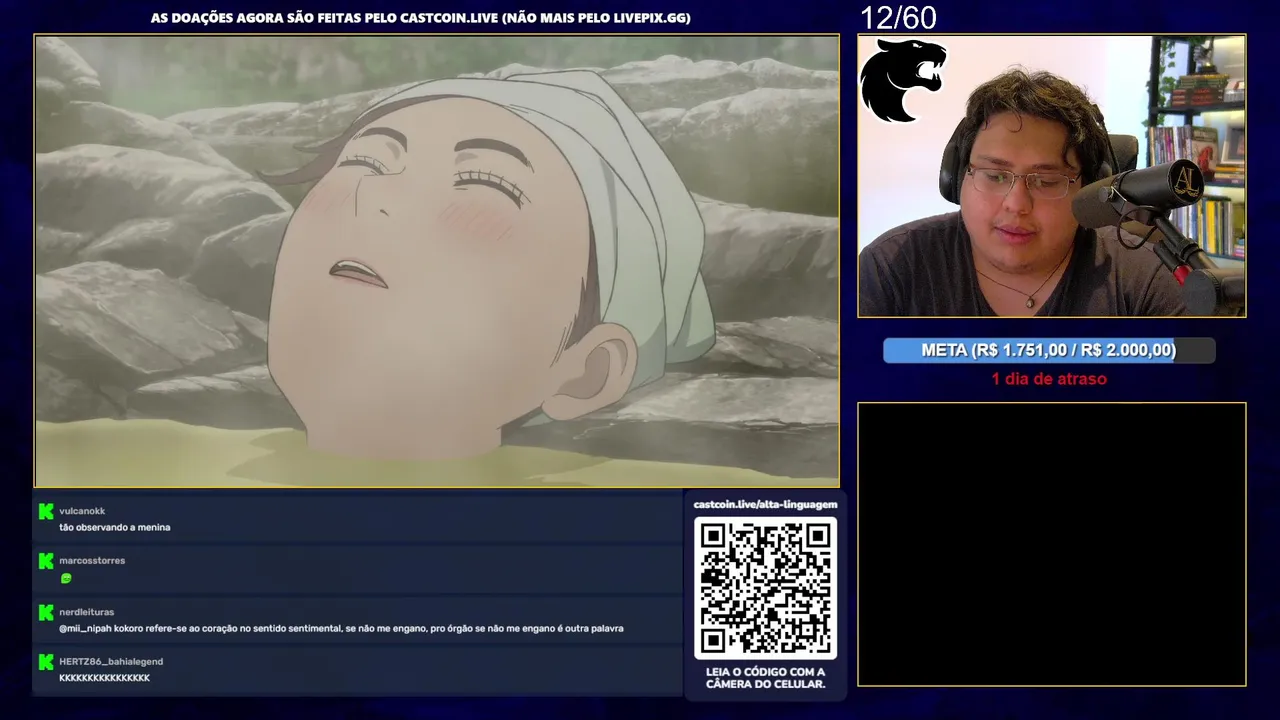Click the Kick icon beside HERTZ86_bahialegend's message
This screenshot has width=1280, height=720.
[x=45, y=662]
